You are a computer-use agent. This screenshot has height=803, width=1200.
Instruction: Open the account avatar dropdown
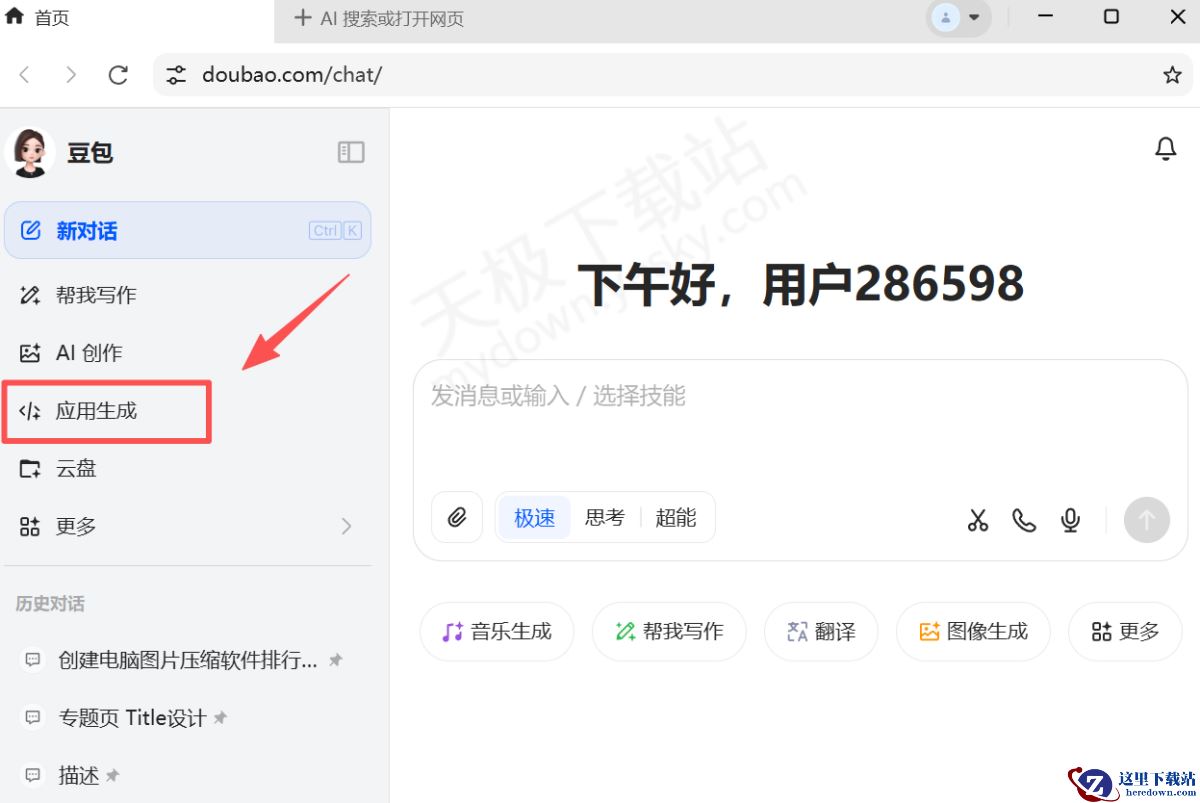pos(958,17)
